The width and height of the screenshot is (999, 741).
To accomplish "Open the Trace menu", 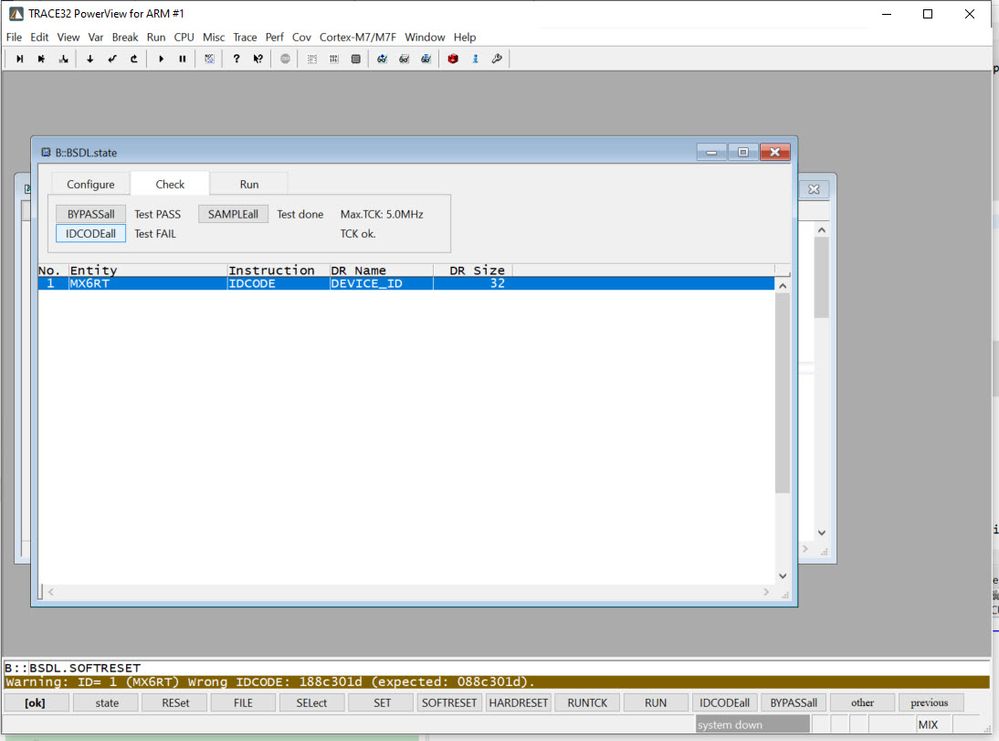I will [x=245, y=37].
